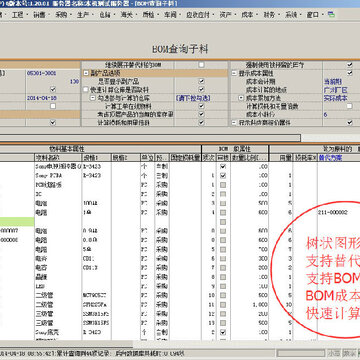Open the 采购 menu
The height and width of the screenshot is (360, 360).
pos(61,15)
